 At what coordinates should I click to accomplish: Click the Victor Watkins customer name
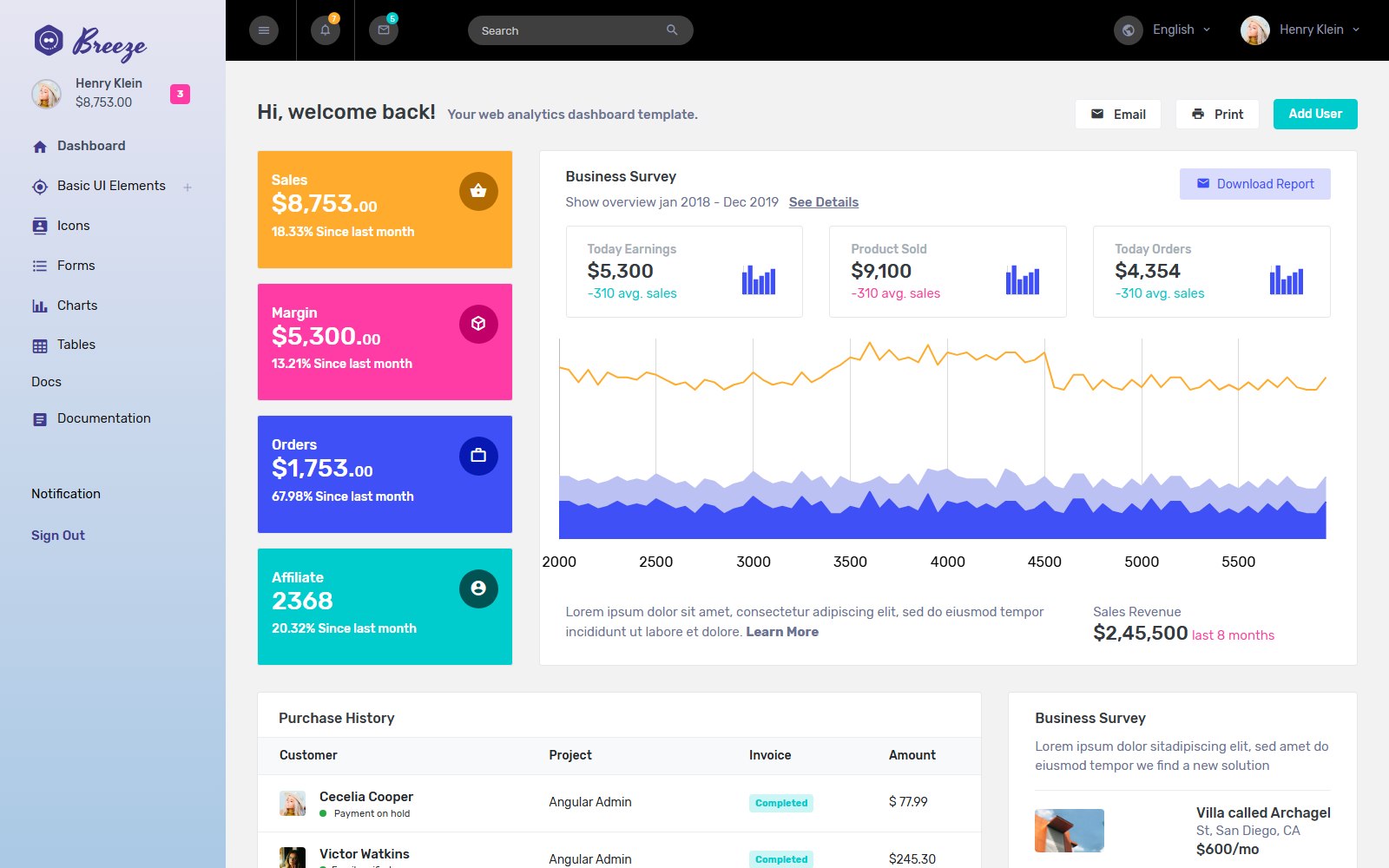tap(365, 854)
